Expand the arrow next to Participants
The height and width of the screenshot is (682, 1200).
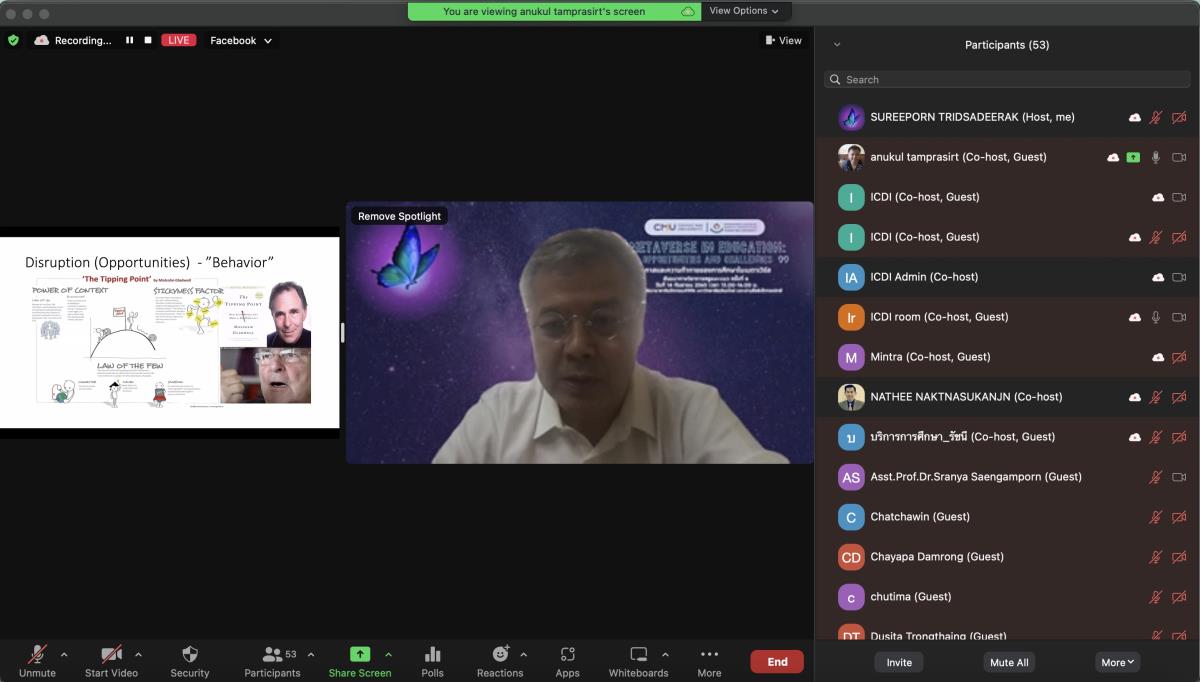point(311,655)
